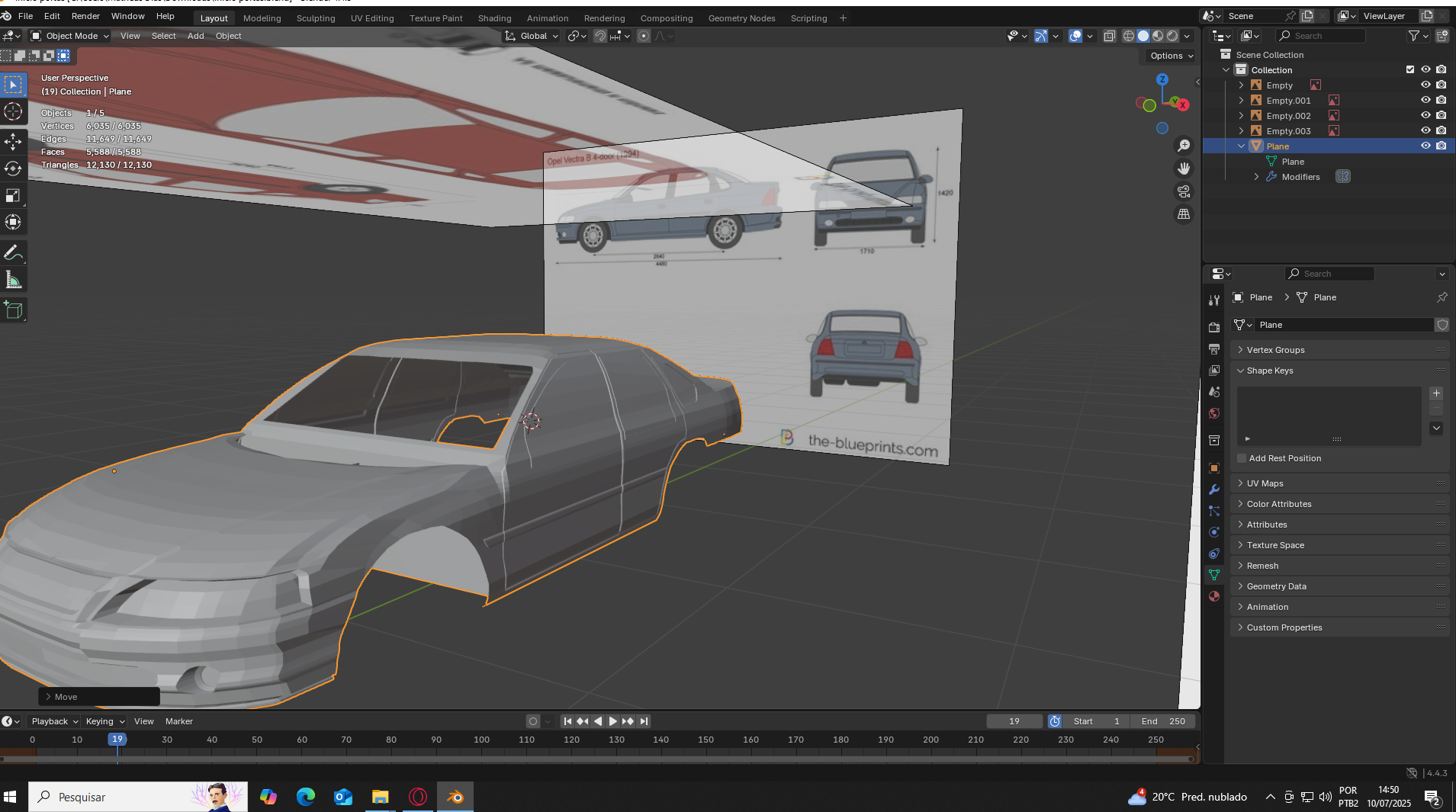Switch to the Sculpting workspace tab
This screenshot has width=1456, height=812.
click(x=315, y=18)
